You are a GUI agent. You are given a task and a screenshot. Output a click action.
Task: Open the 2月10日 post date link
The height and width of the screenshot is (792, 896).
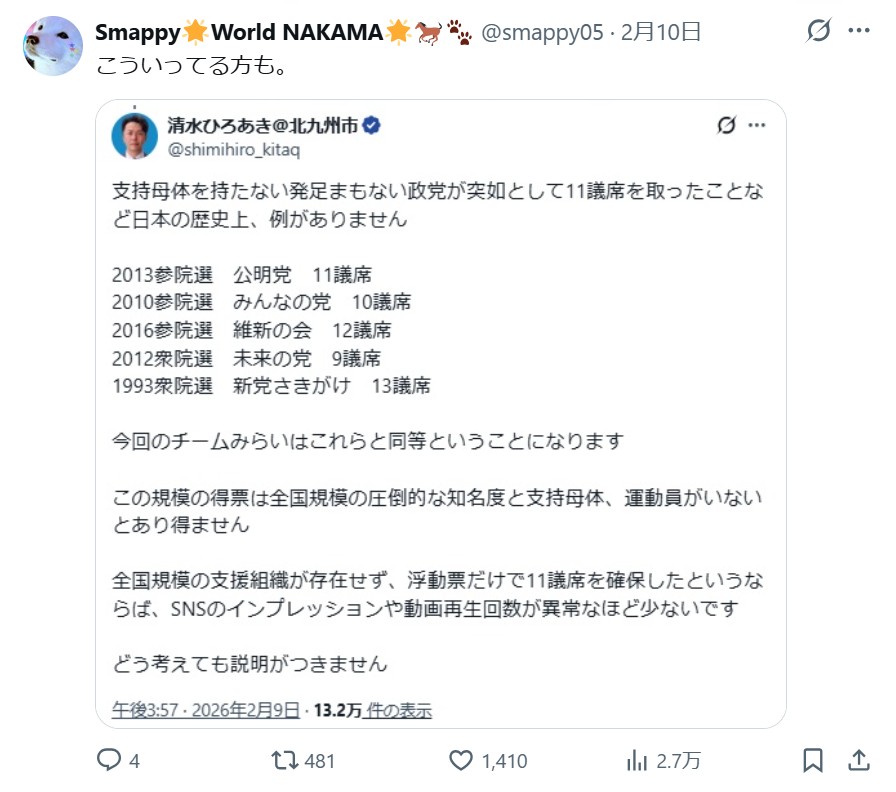(660, 32)
